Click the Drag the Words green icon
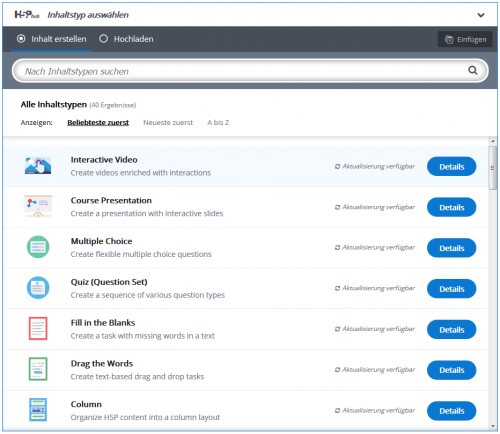500x434 pixels. coord(38,369)
